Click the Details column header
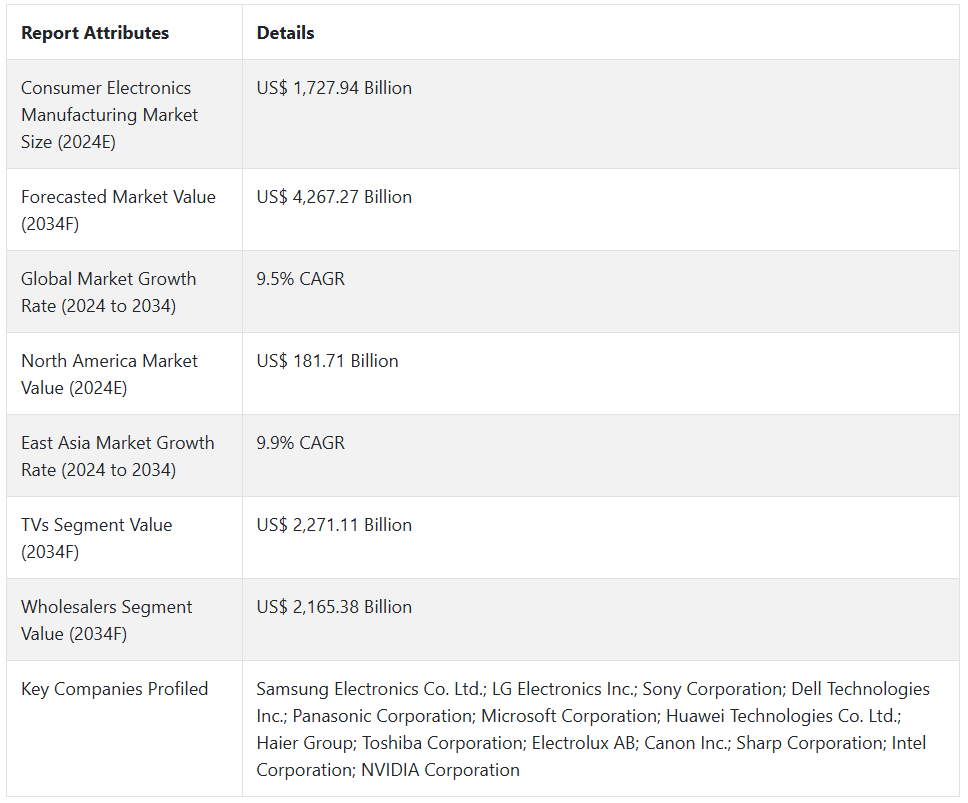The height and width of the screenshot is (803, 968). 286,33
